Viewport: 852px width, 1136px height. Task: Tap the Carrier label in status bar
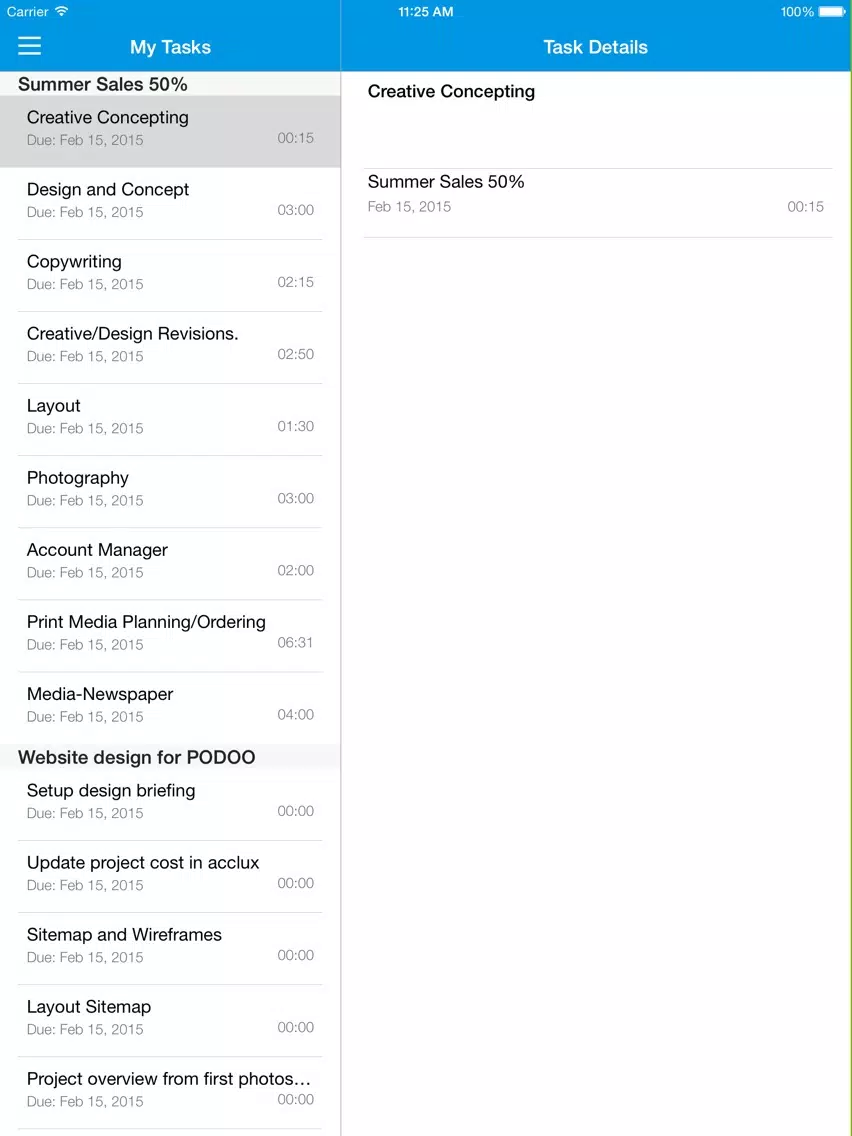coord(28,12)
